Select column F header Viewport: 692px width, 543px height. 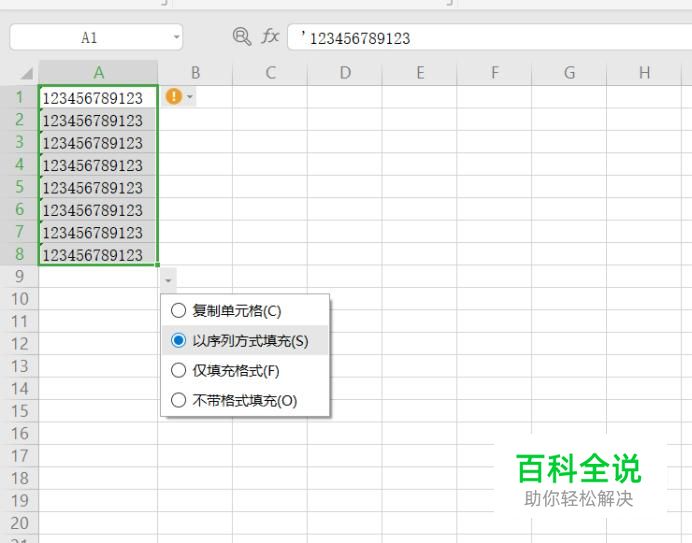(494, 72)
